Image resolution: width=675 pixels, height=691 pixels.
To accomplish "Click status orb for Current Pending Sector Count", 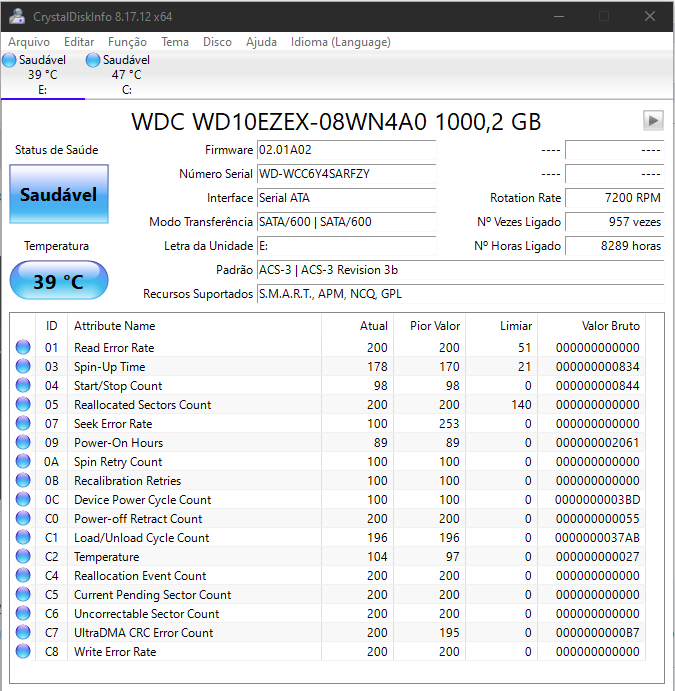I will click(23, 594).
